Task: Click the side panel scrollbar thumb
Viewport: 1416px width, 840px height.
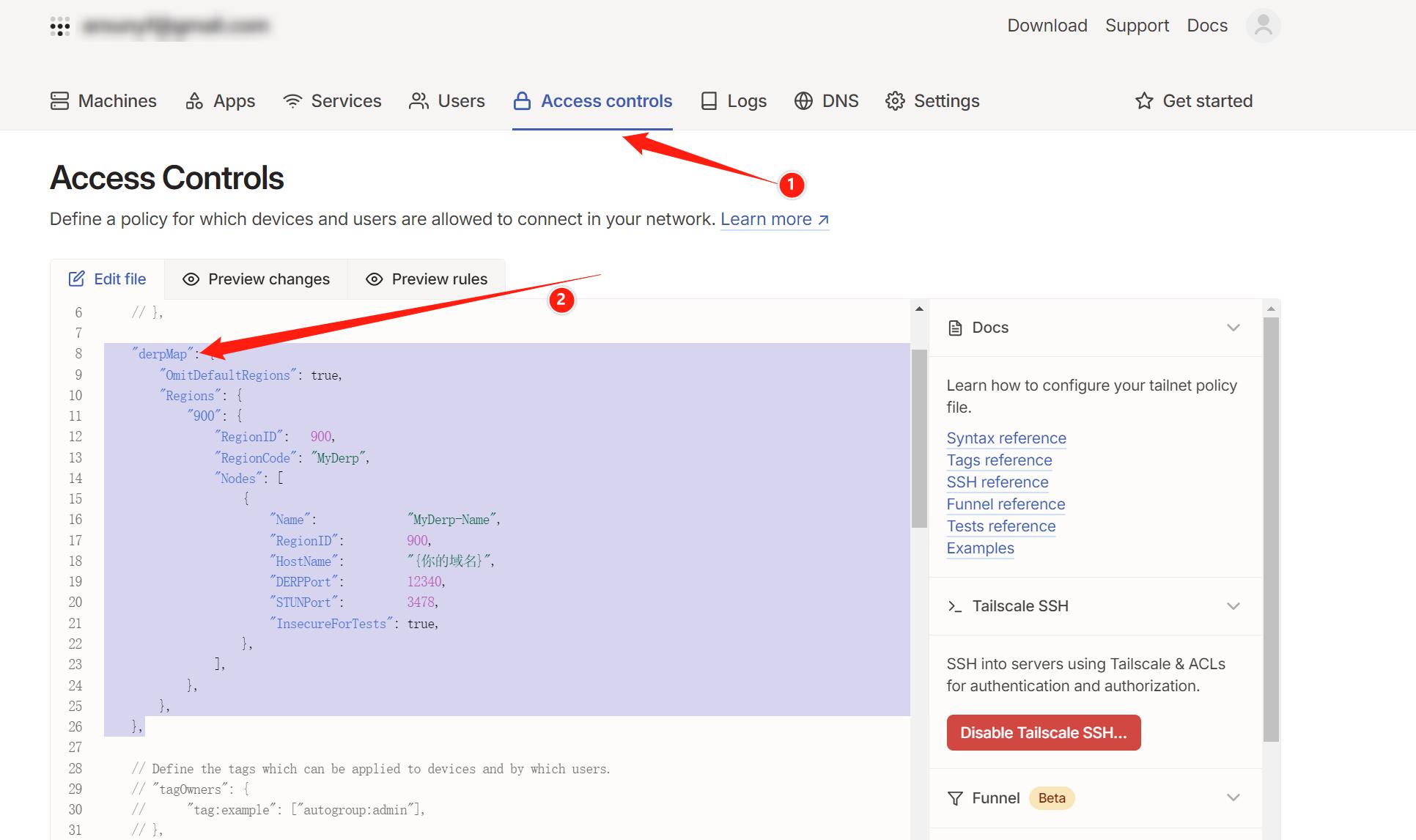Action: (x=1272, y=529)
